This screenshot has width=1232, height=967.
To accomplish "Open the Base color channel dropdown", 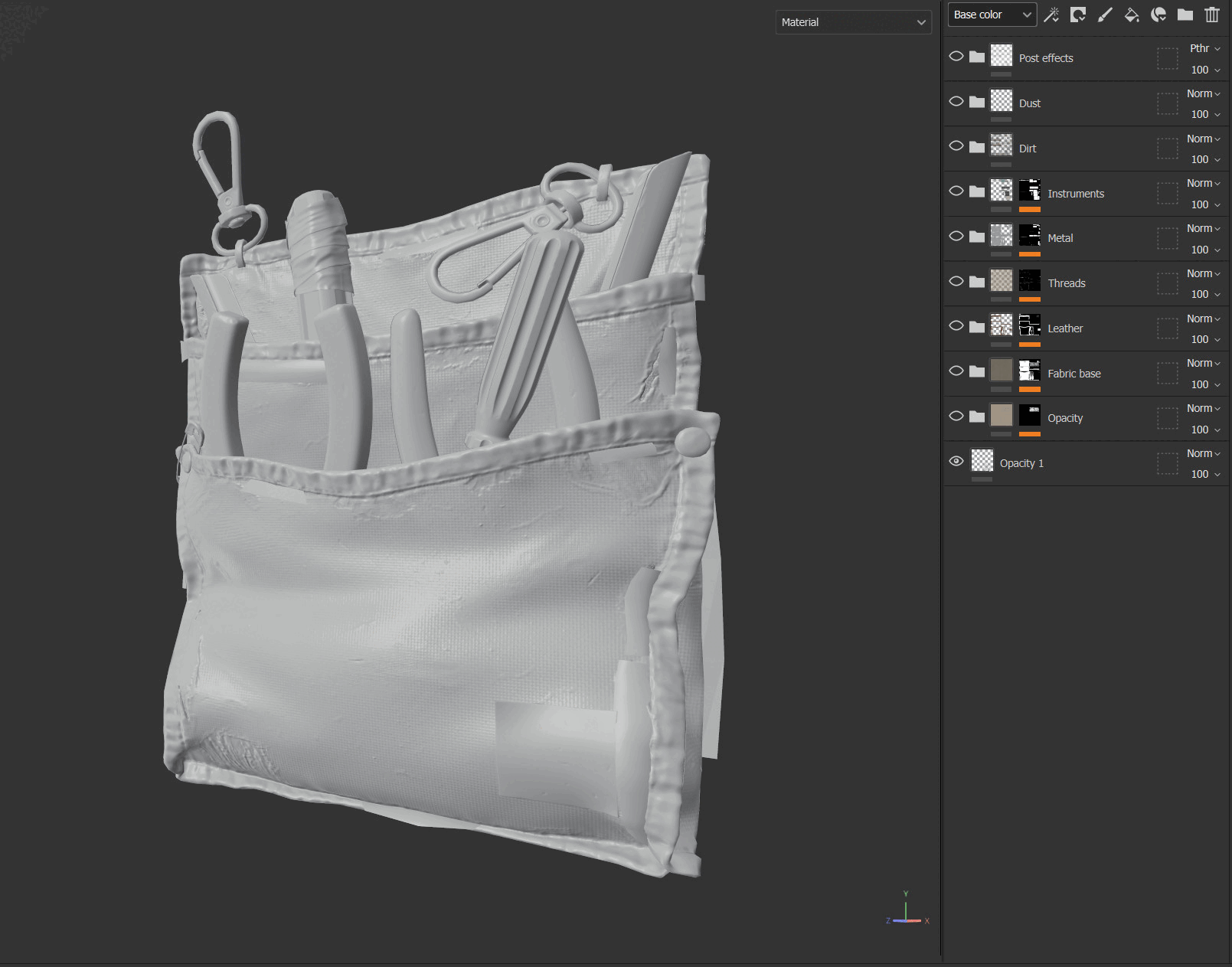I will tap(992, 15).
